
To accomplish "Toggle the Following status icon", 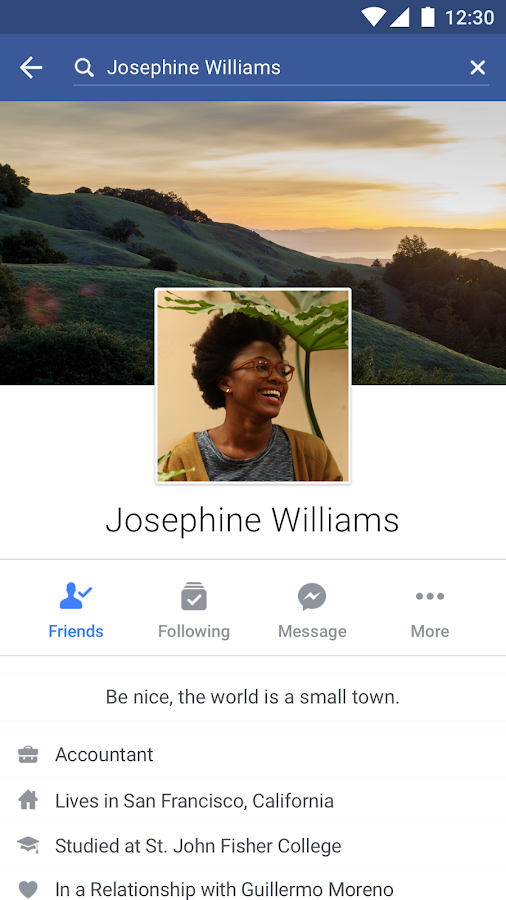I will tap(194, 596).
